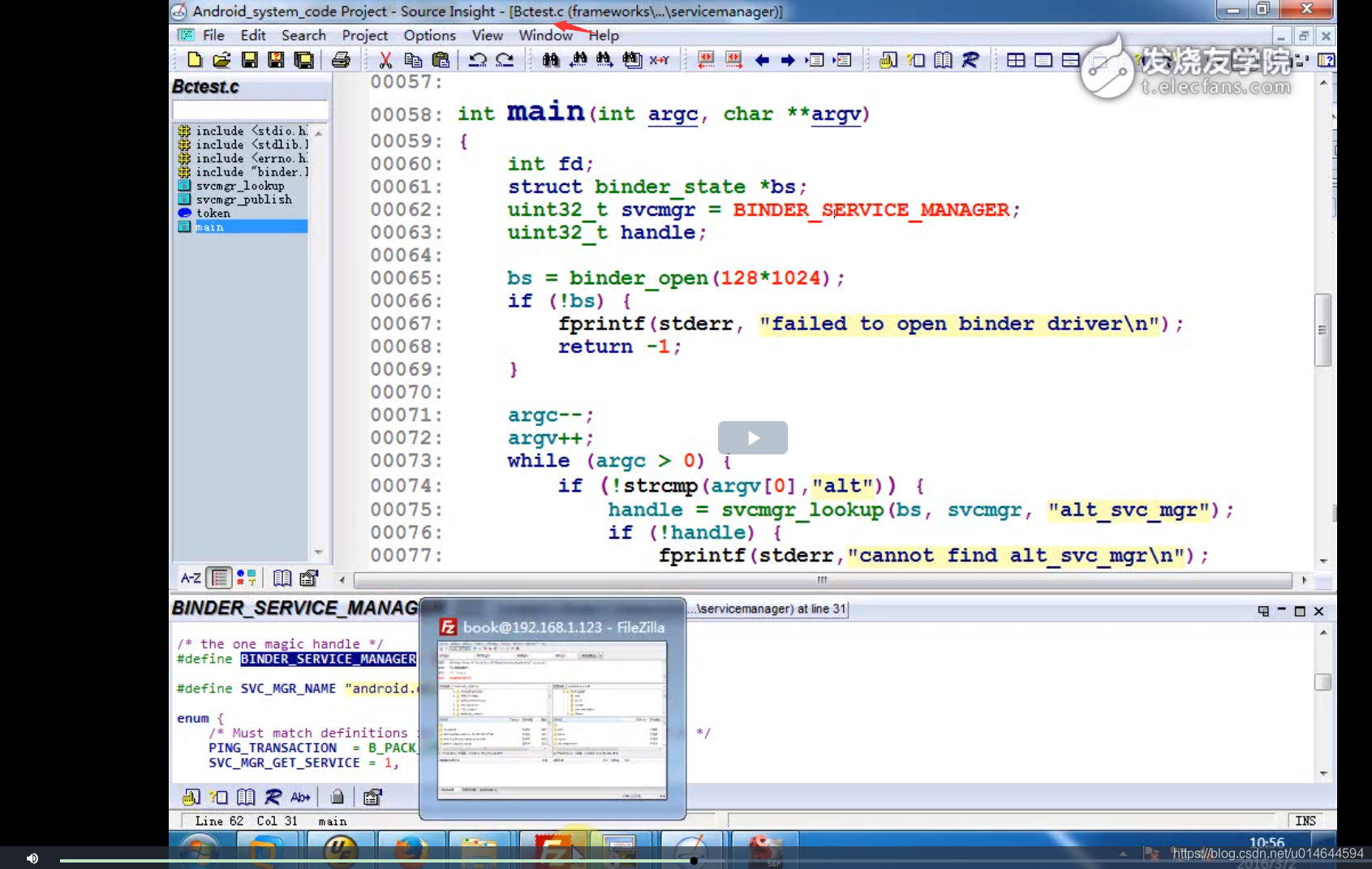Click the Print icon
Screen dimensions: 1372x869
pyautogui.click(x=342, y=60)
